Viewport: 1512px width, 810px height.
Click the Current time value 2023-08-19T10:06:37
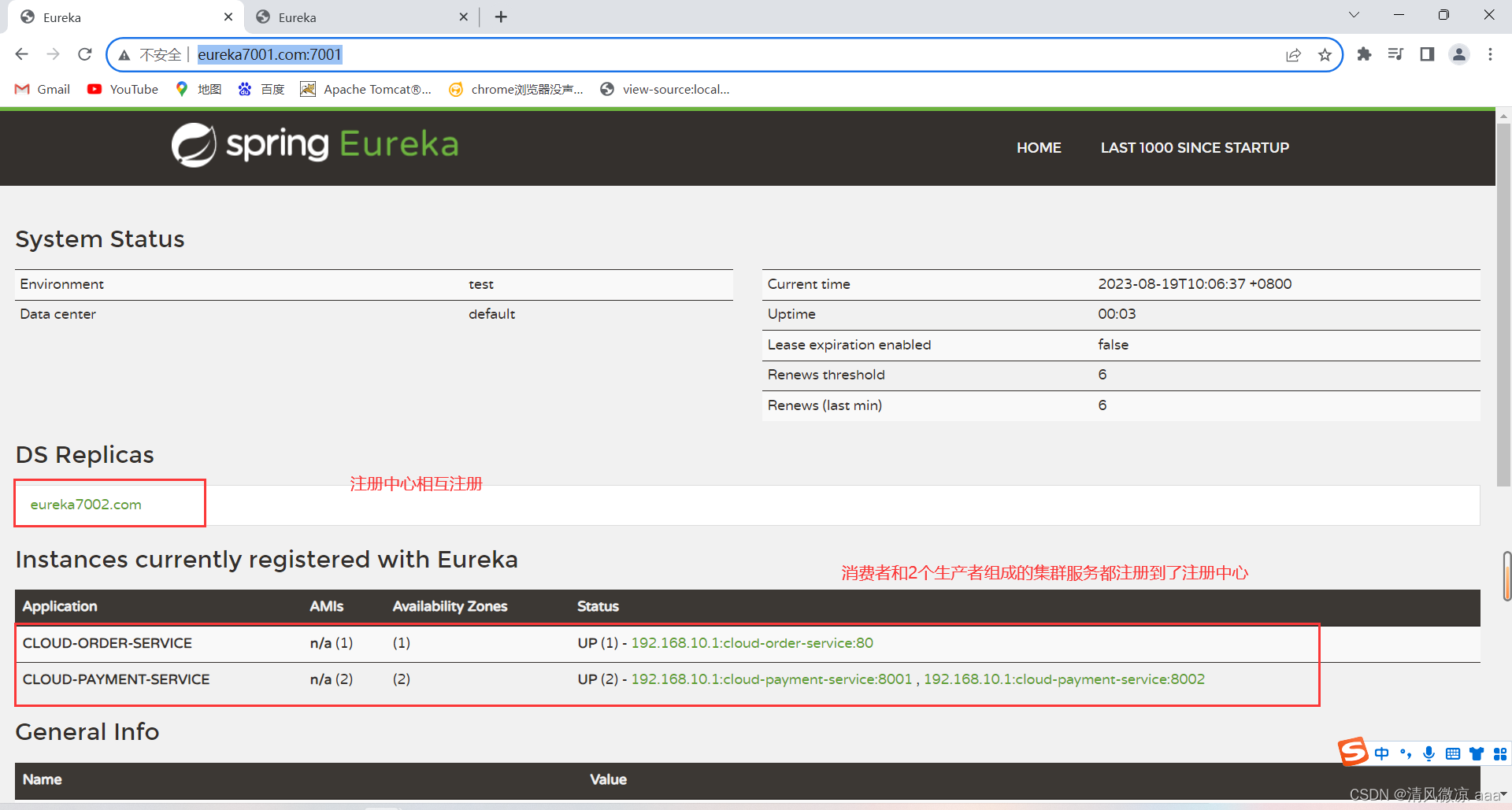[1195, 284]
